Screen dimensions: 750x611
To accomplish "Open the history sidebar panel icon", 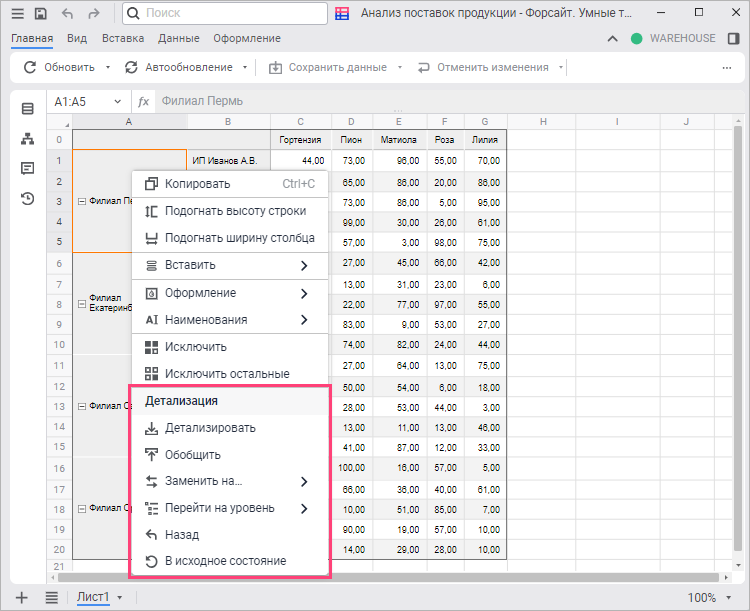I will click(28, 198).
